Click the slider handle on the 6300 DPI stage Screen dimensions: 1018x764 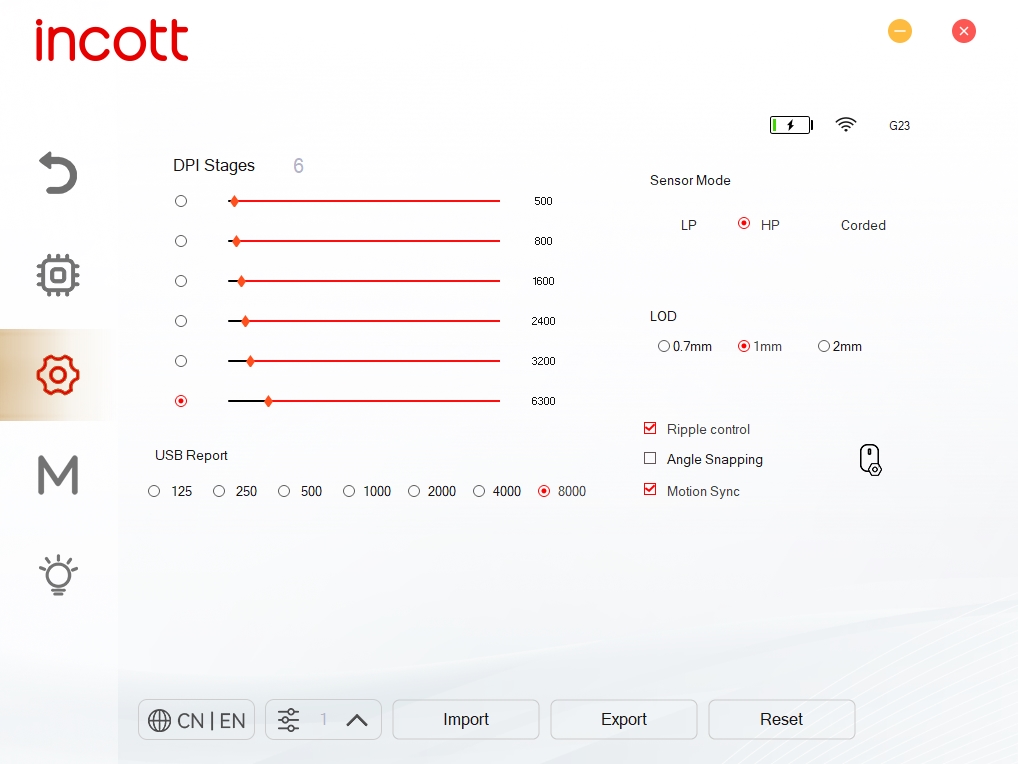tap(268, 401)
